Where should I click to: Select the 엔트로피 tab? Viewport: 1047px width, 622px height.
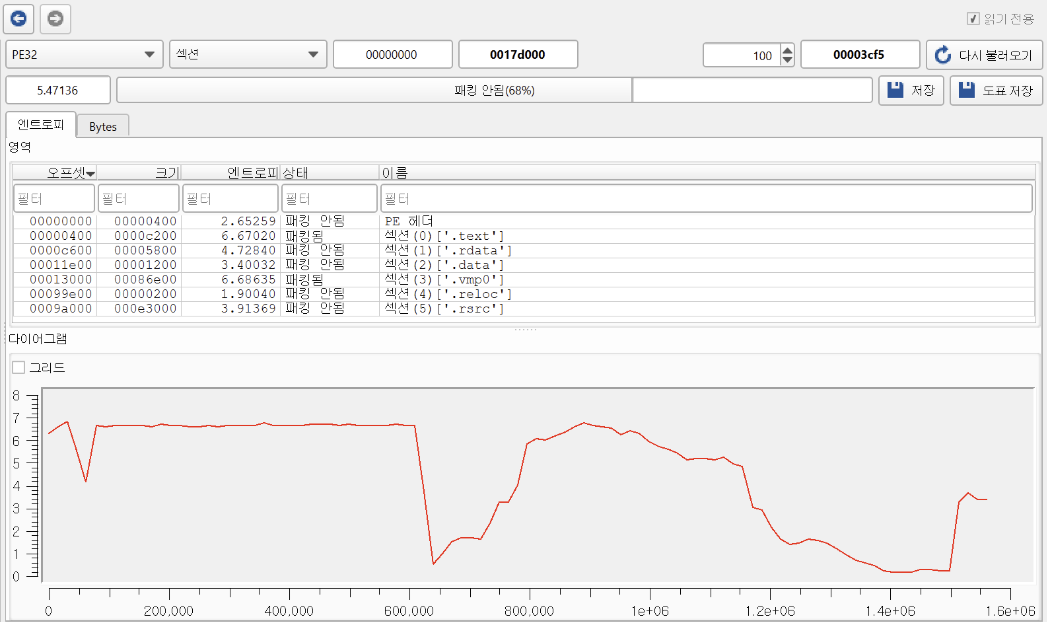40,126
